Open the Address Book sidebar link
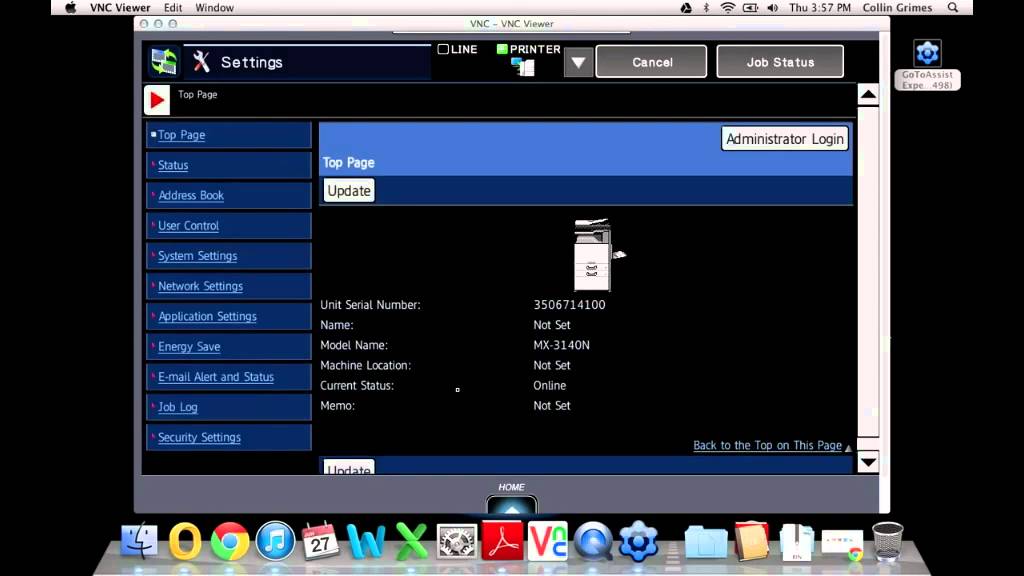The image size is (1024, 576). (191, 195)
